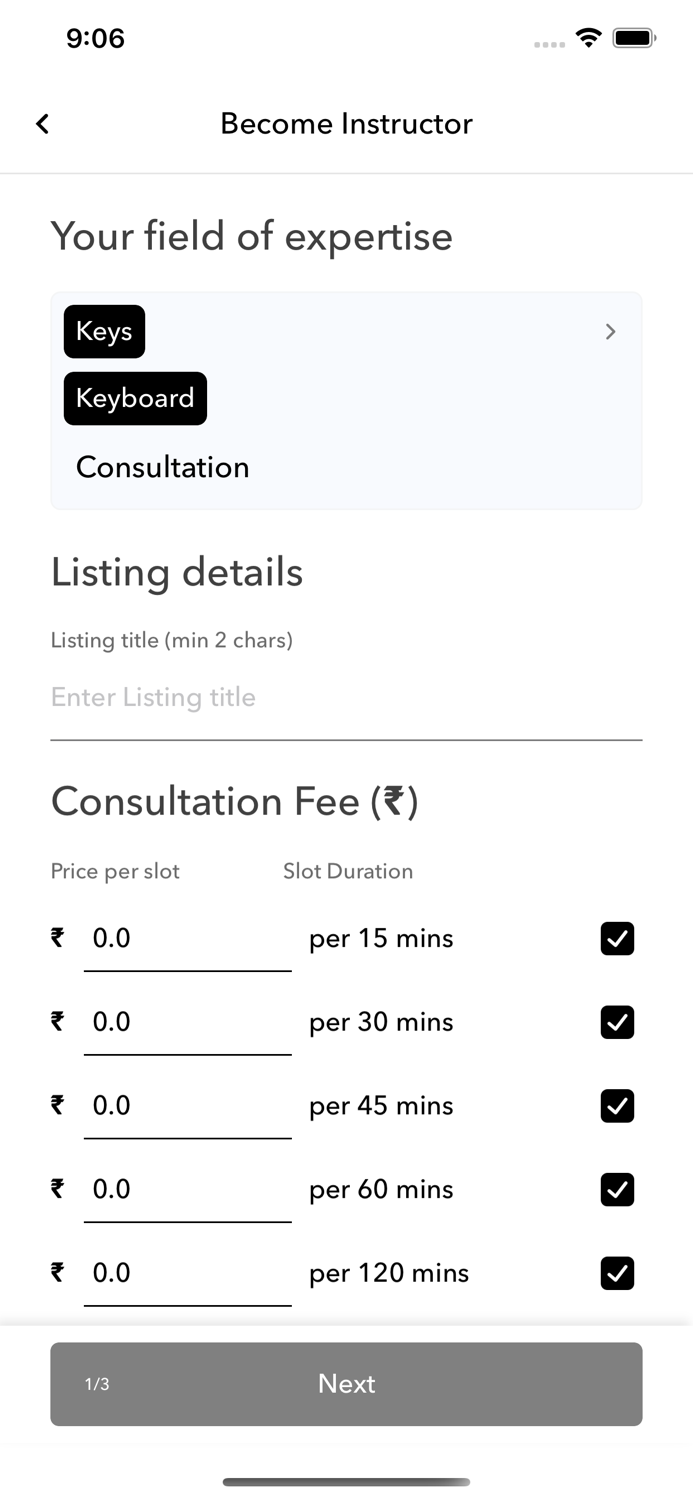Select the Keyboard tag
Viewport: 693px width, 1500px height.
coord(135,398)
